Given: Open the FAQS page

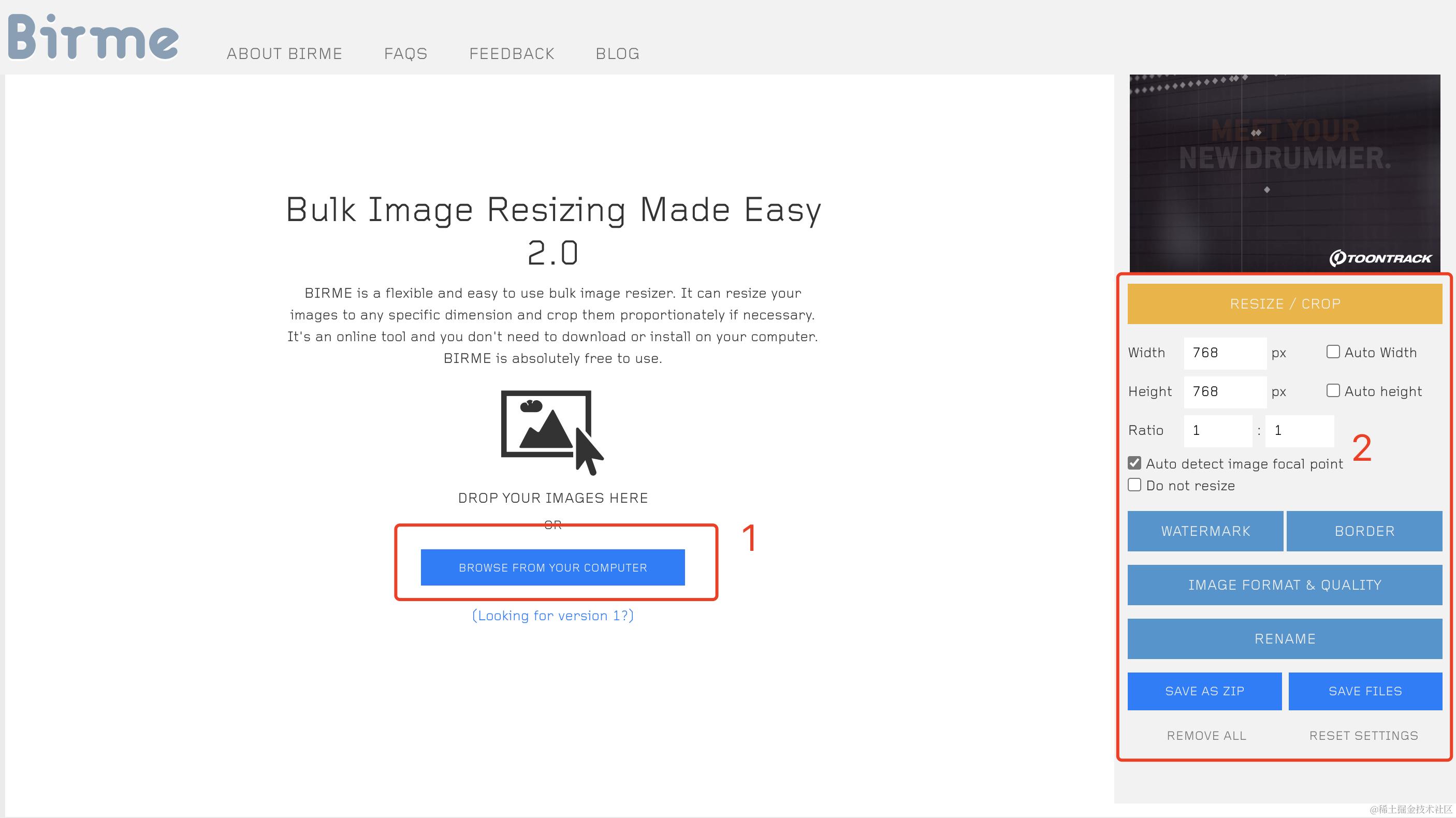Looking at the screenshot, I should click(x=406, y=54).
